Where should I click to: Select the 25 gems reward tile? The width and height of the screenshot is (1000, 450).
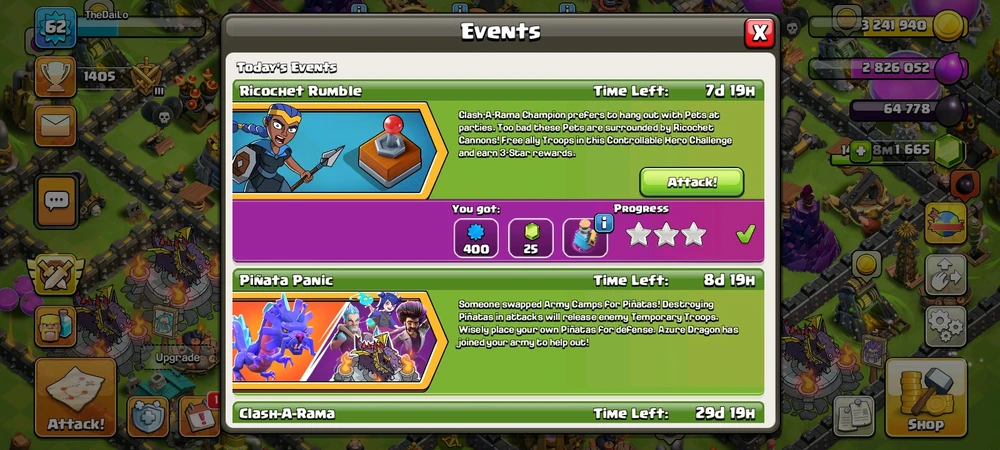(x=531, y=238)
